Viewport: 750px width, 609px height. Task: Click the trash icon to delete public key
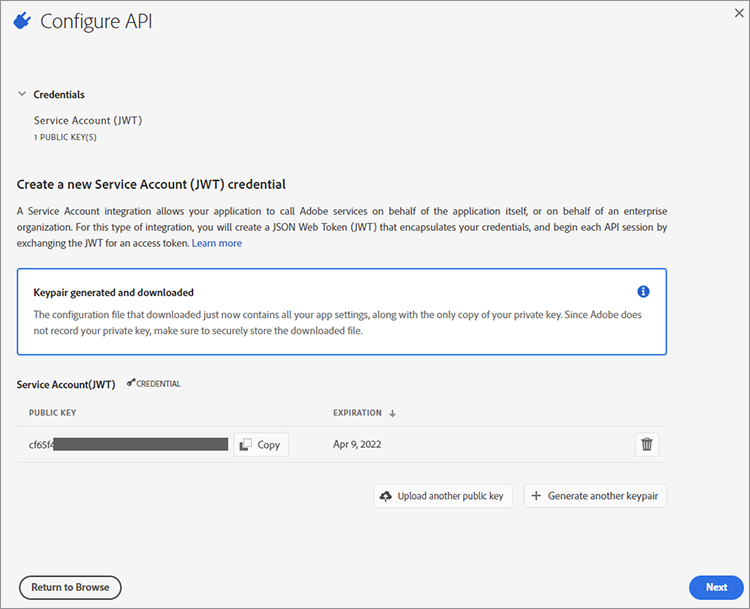647,444
